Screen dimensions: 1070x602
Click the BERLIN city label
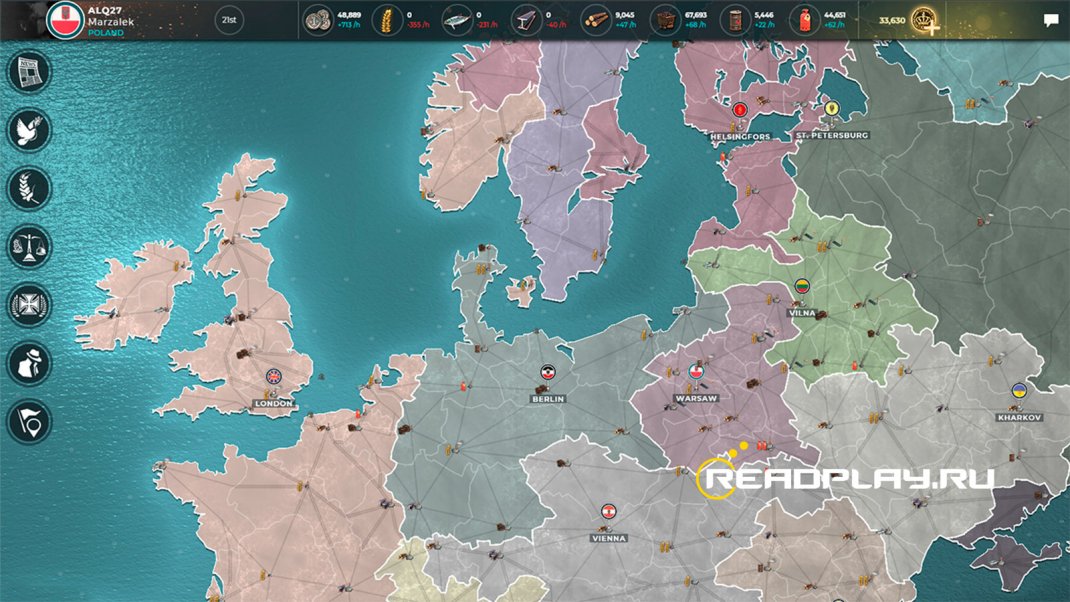click(548, 399)
